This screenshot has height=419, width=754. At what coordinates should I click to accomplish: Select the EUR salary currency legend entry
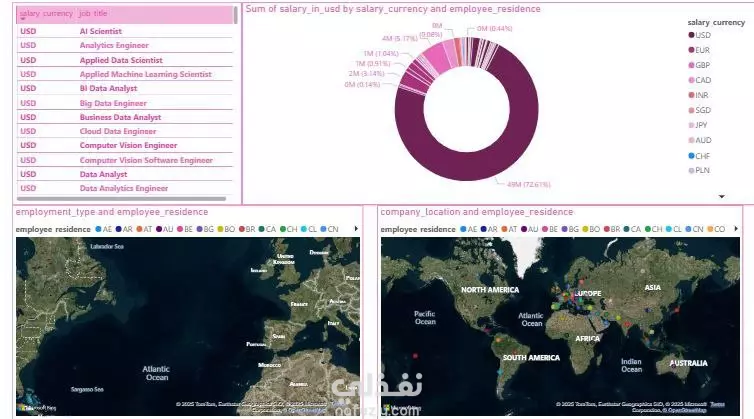click(699, 50)
